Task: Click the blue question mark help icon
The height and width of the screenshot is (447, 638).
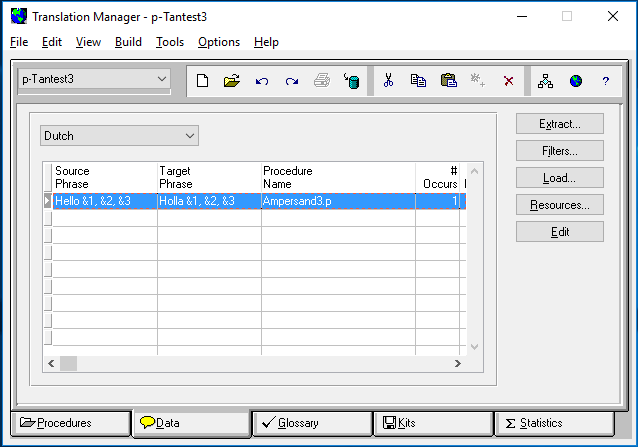Action: tap(605, 81)
